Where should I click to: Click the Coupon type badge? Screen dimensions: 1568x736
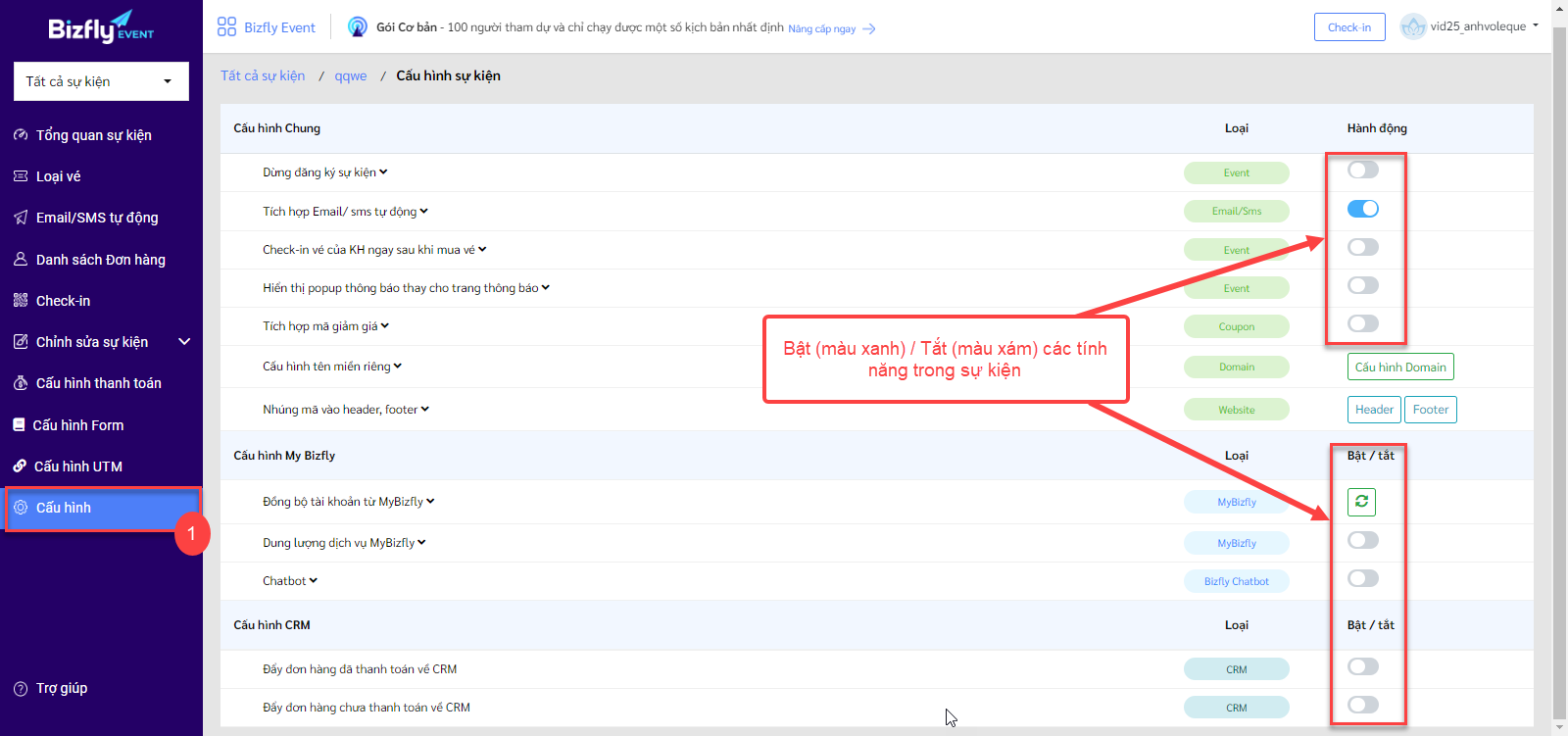click(x=1237, y=326)
